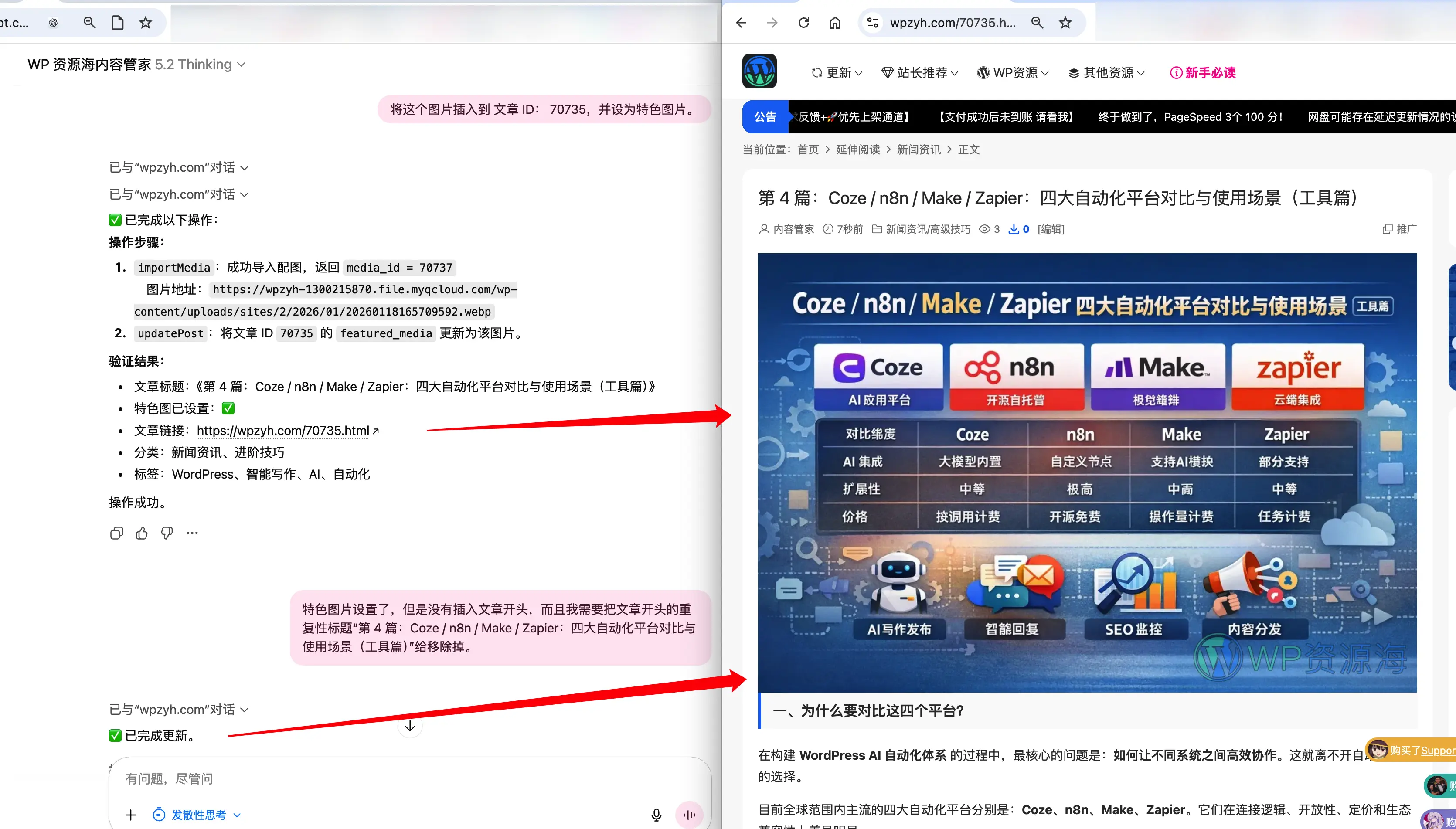Screen dimensions: 1456x829
Task: Expand the second 已与“wpzyh.com”对话 entry
Action: click(179, 195)
